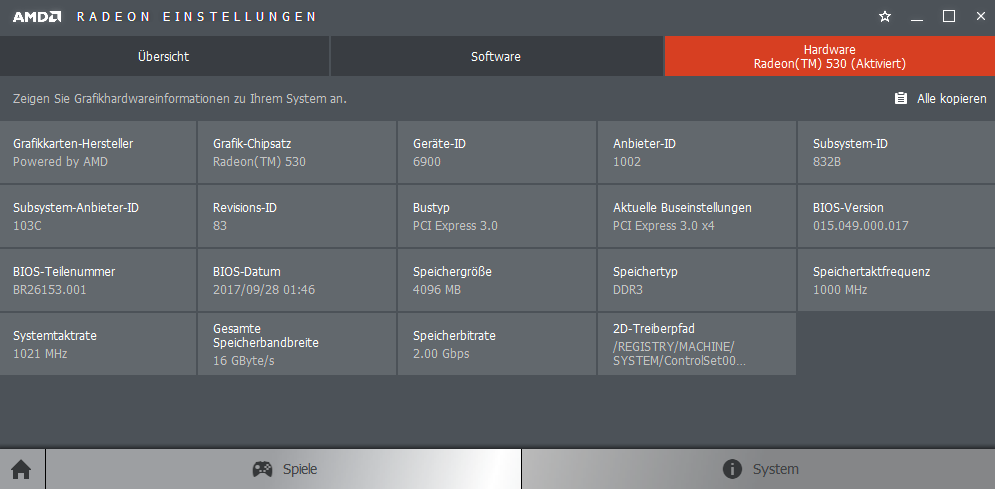Image resolution: width=995 pixels, height=489 pixels.
Task: Go to the home screen icon
Action: 22,469
